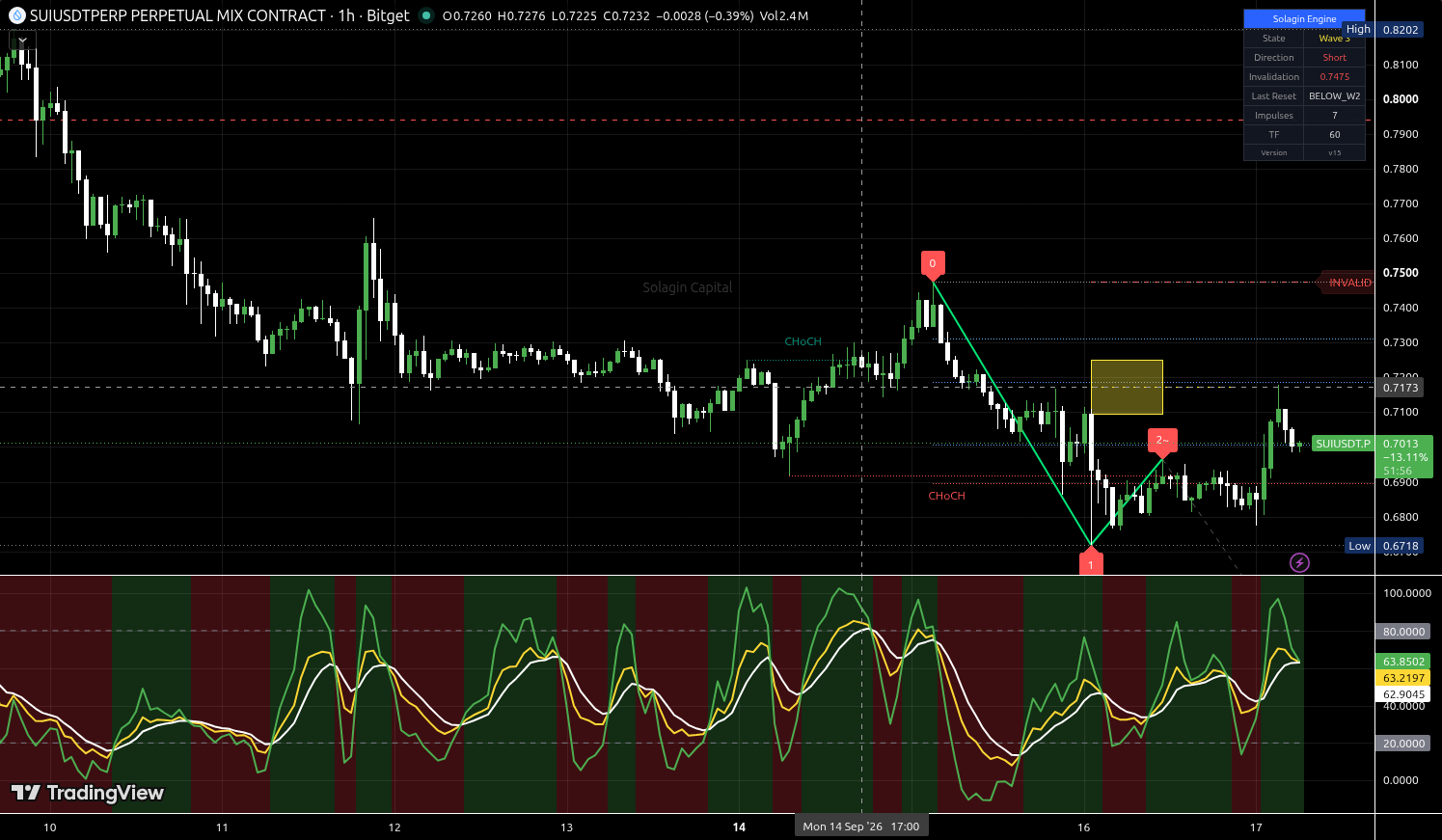Click the green CHoCH label

[x=803, y=341]
